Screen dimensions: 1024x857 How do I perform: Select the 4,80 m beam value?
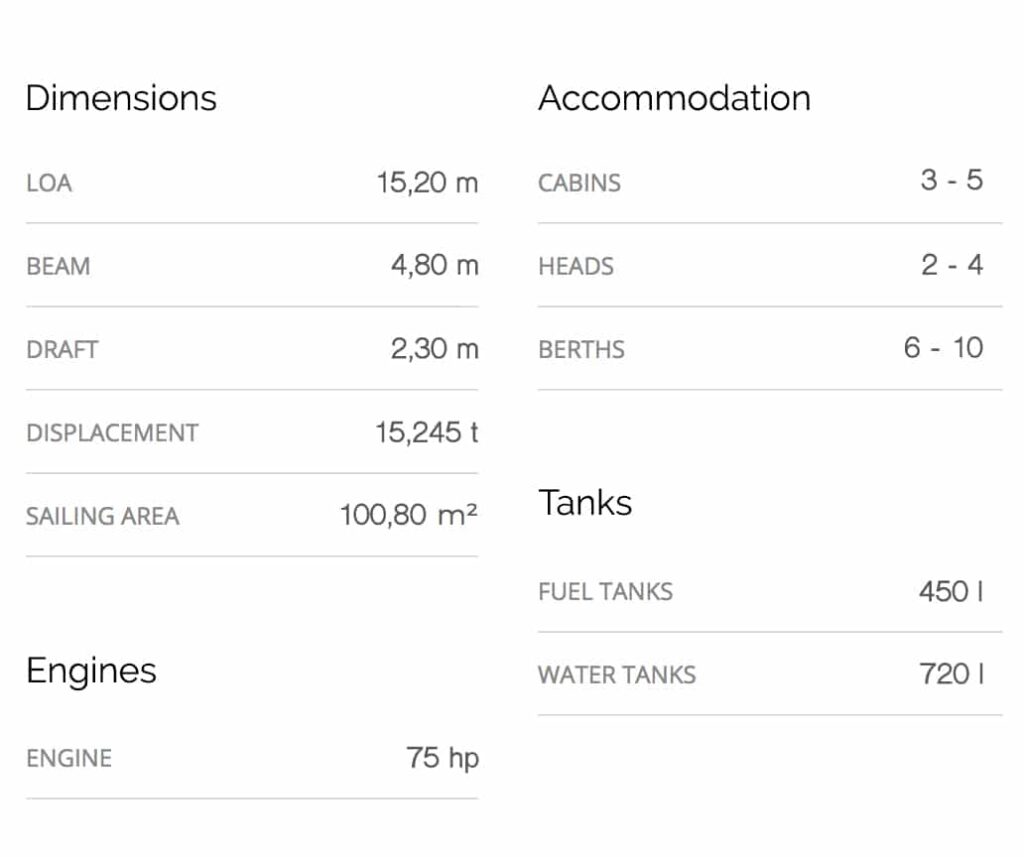pos(434,266)
